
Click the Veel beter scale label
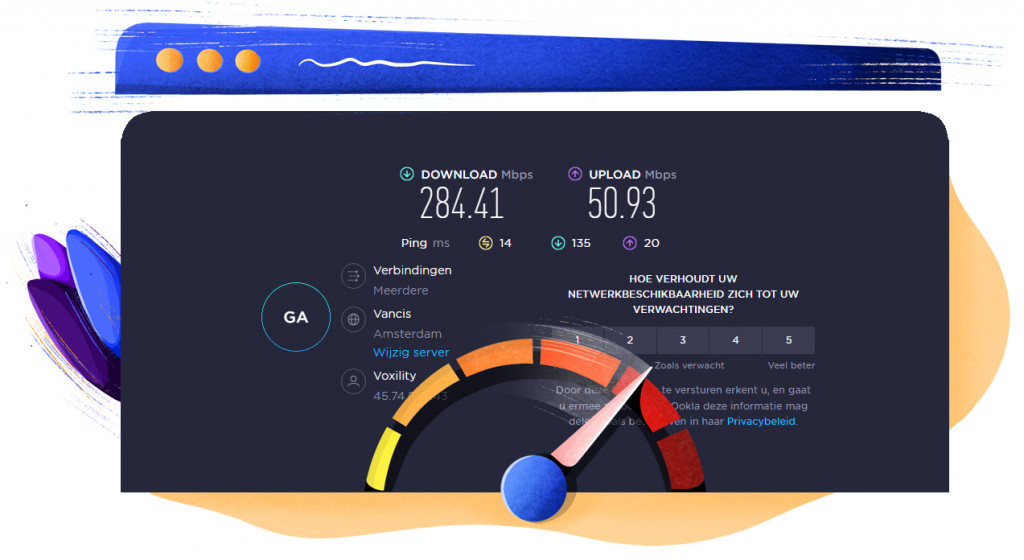coord(791,366)
